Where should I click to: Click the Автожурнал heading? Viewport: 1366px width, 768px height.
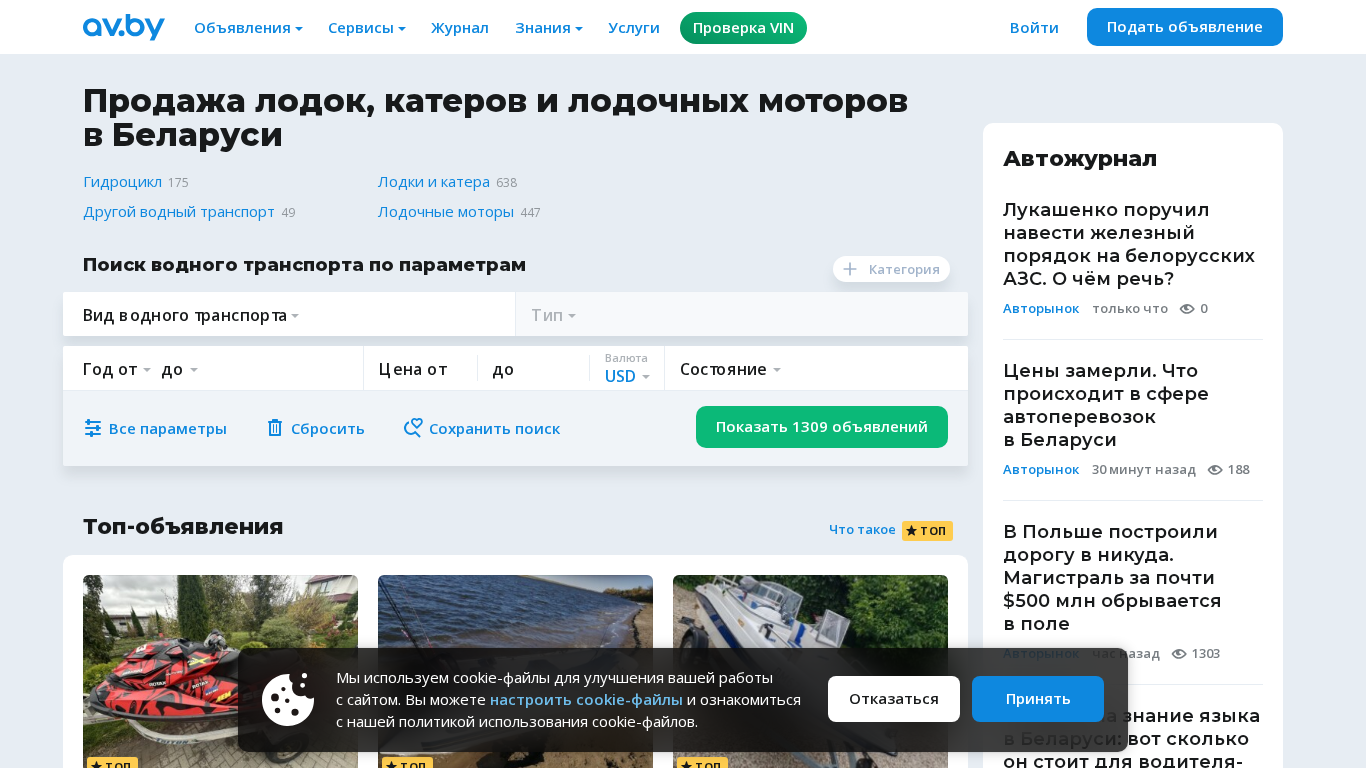coord(1080,158)
